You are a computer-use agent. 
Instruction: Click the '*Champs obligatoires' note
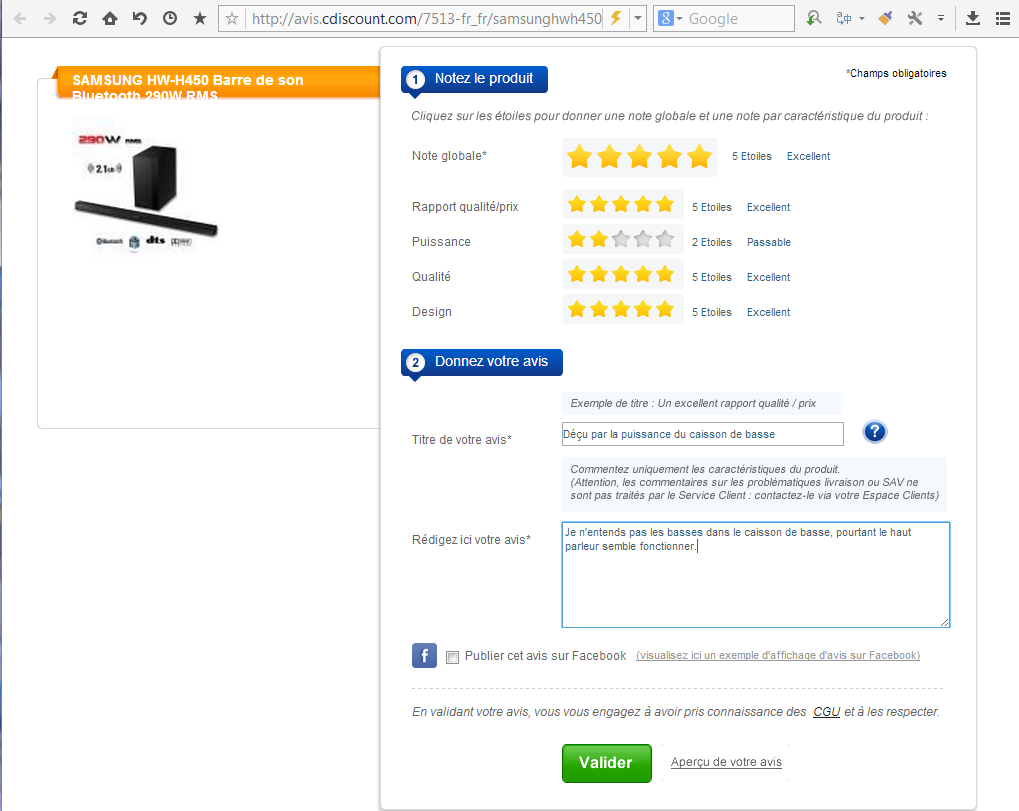point(896,73)
